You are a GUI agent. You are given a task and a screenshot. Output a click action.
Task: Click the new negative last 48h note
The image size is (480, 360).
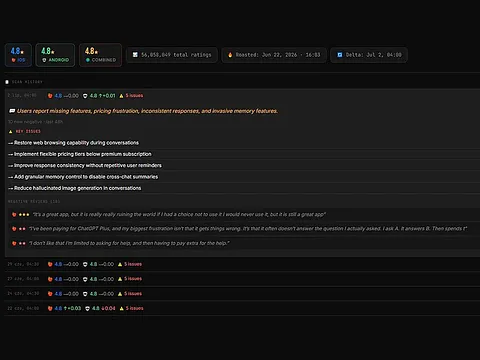35,122
